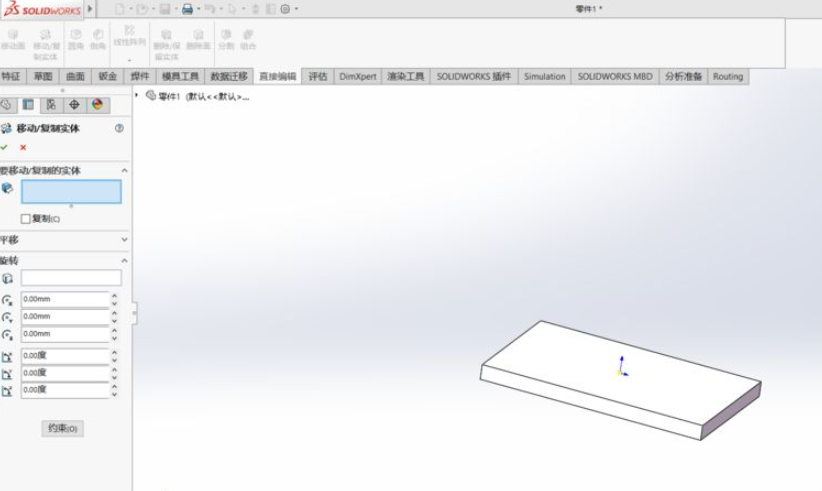Switch to the 焊件 tab
The height and width of the screenshot is (491, 822).
[x=140, y=77]
